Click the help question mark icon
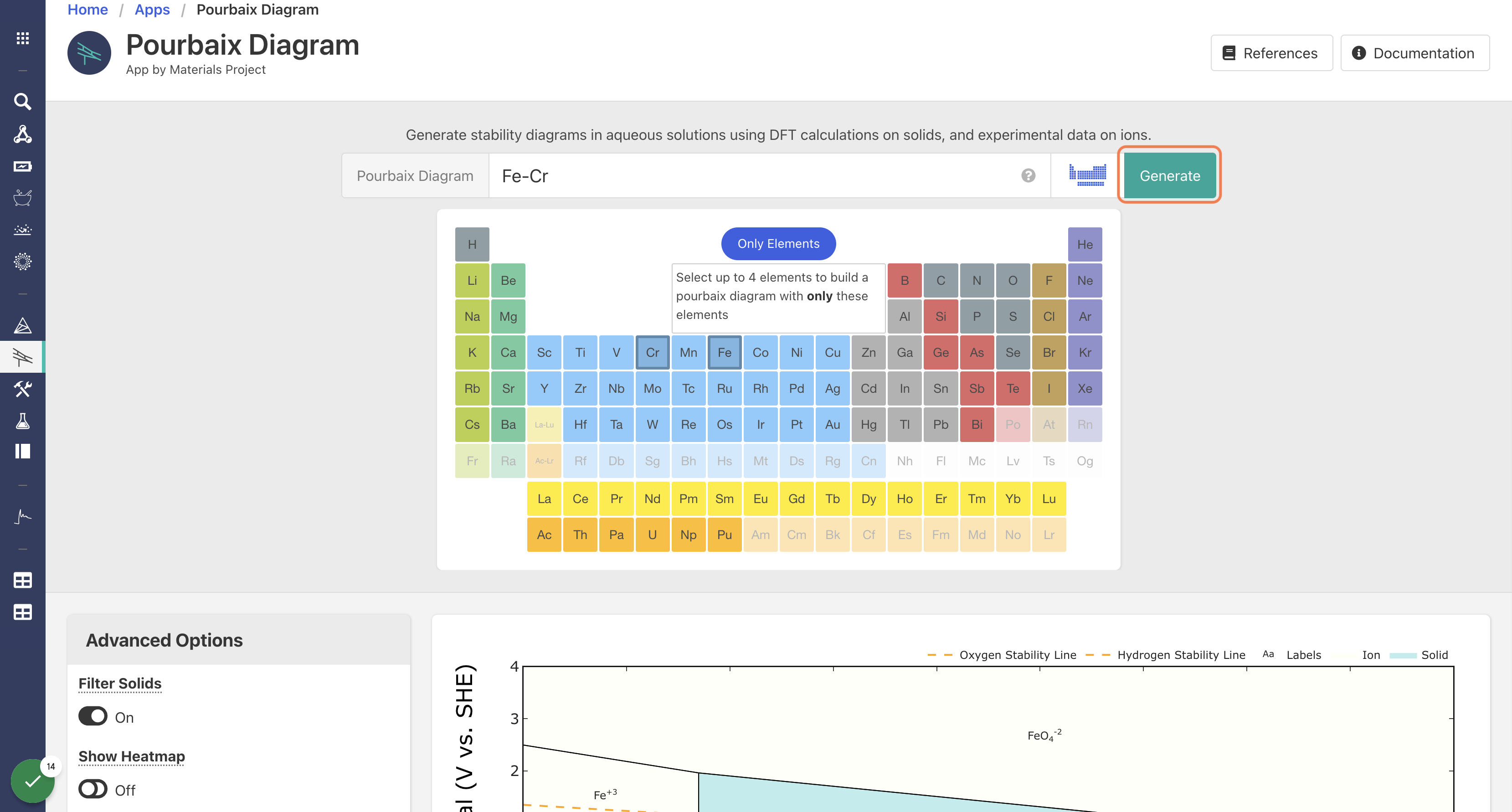This screenshot has width=1512, height=812. 1028,175
